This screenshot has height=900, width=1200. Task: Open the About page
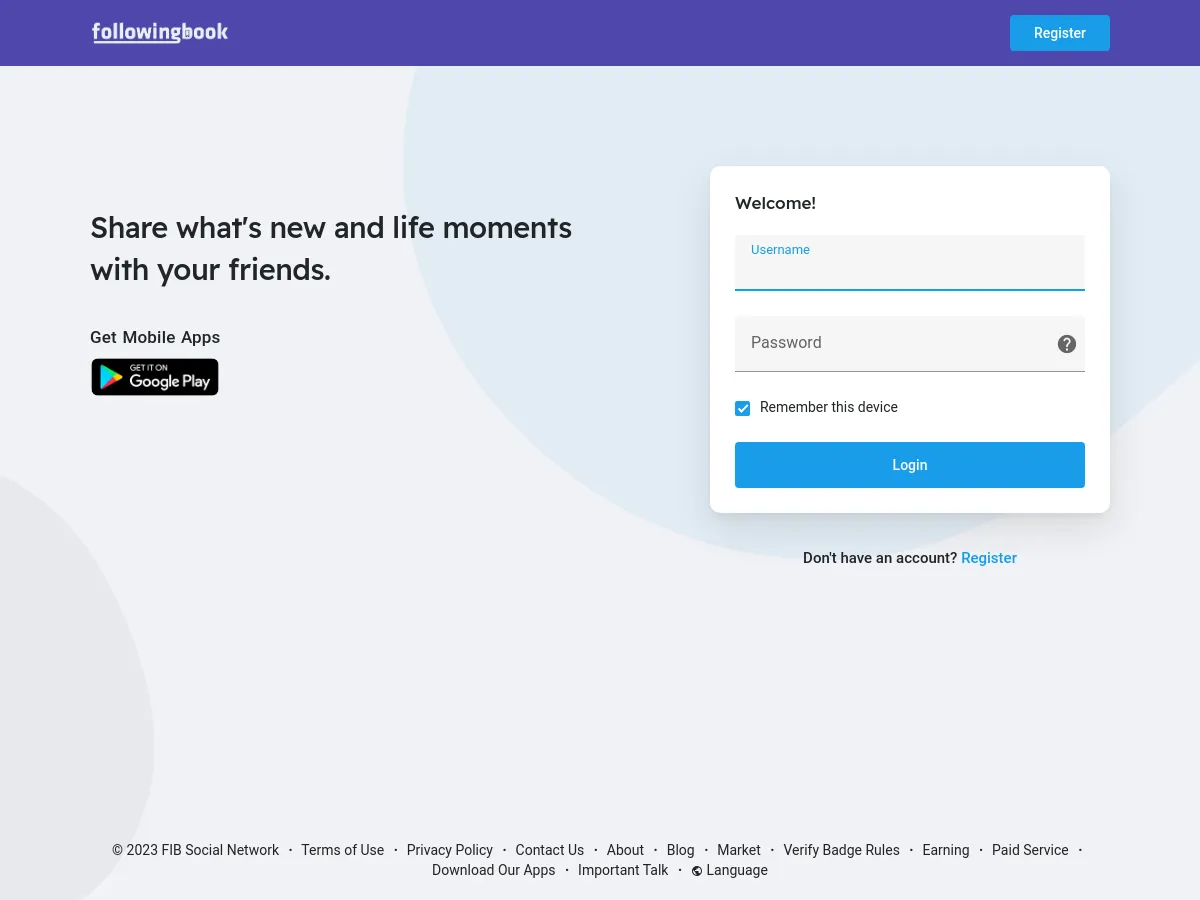(625, 850)
